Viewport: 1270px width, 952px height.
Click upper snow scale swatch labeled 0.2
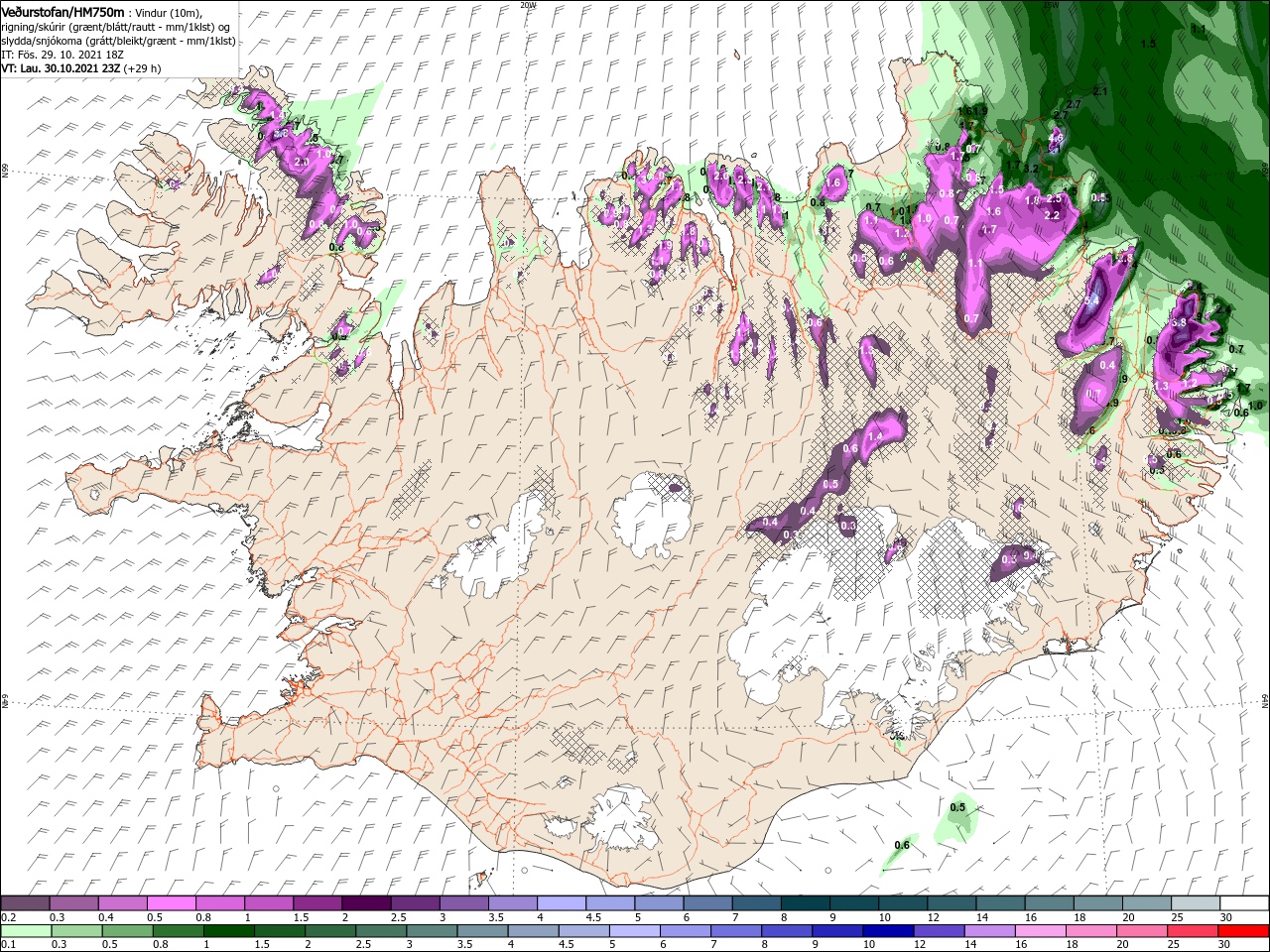coord(25,903)
